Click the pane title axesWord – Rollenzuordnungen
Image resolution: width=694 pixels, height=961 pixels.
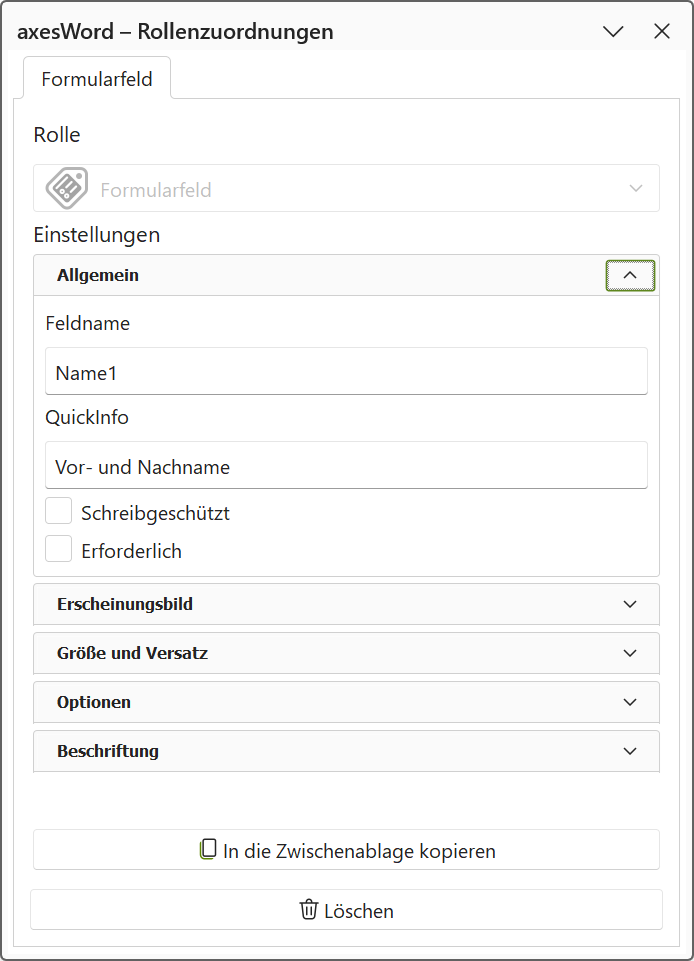click(x=175, y=31)
